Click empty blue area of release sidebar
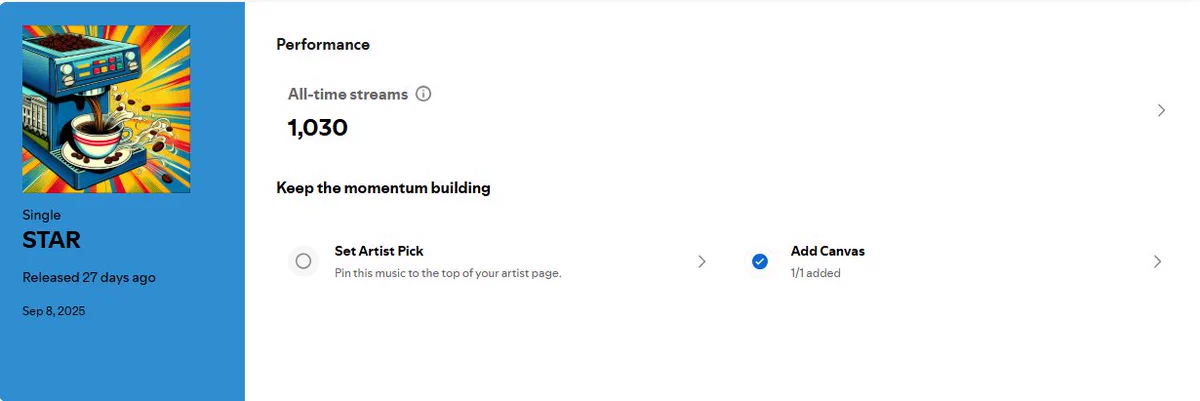This screenshot has height=401, width=1200. [x=122, y=360]
